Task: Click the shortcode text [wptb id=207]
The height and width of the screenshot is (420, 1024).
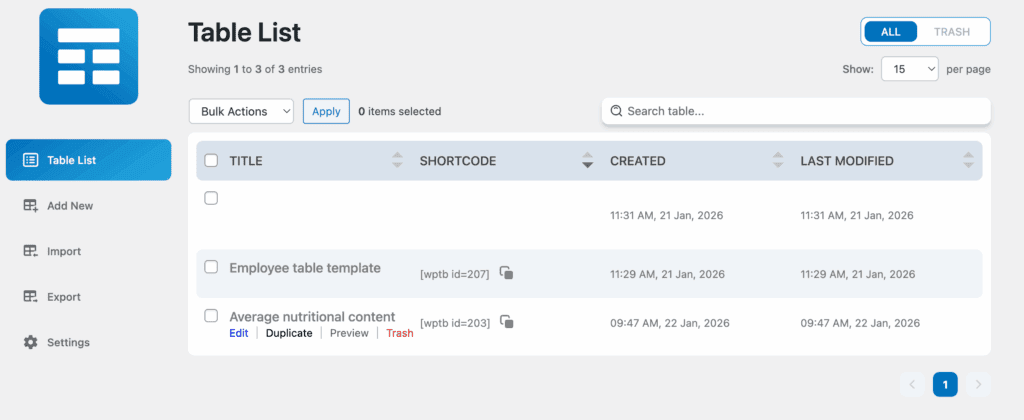Action: point(455,274)
